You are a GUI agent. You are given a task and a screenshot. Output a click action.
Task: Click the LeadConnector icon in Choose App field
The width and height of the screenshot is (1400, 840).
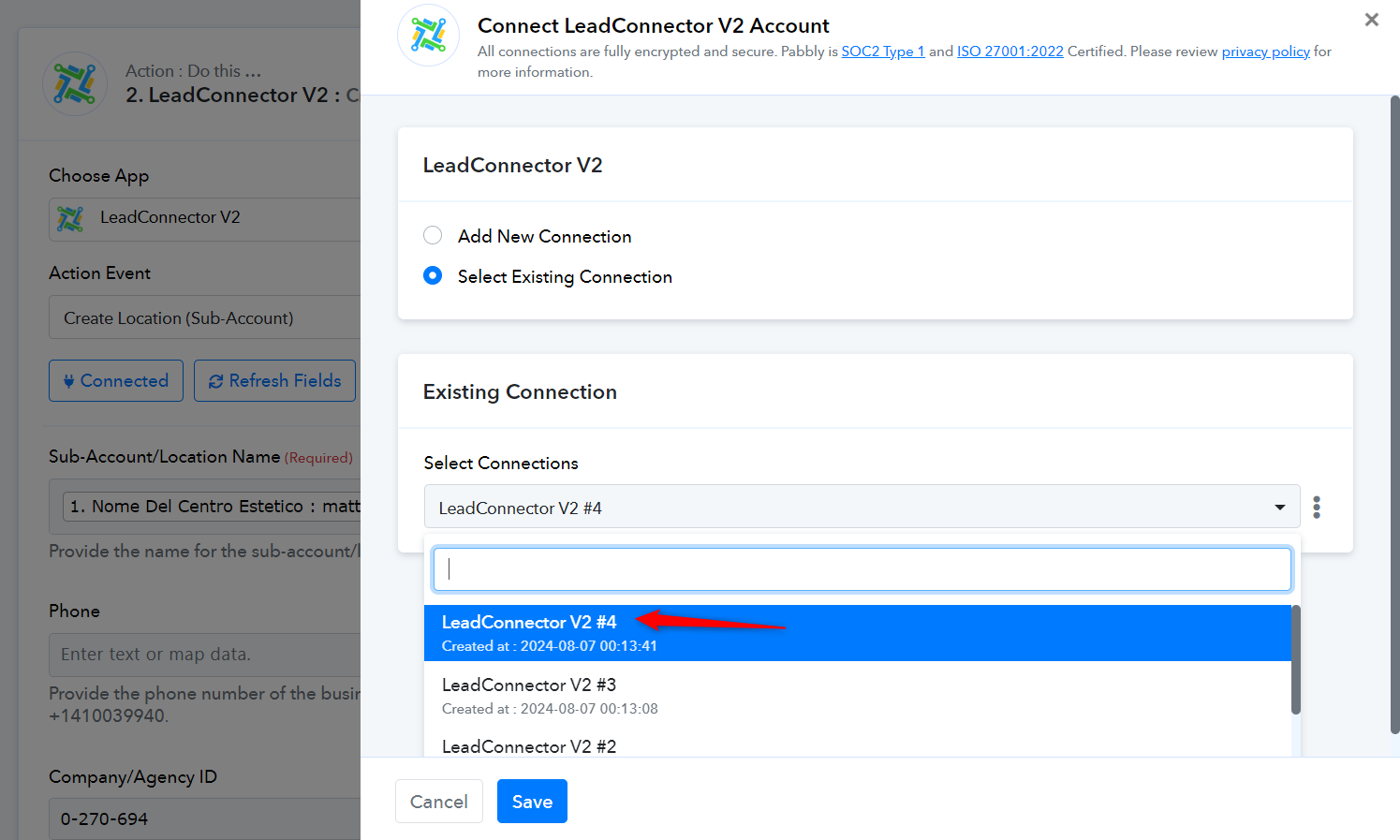(x=70, y=218)
